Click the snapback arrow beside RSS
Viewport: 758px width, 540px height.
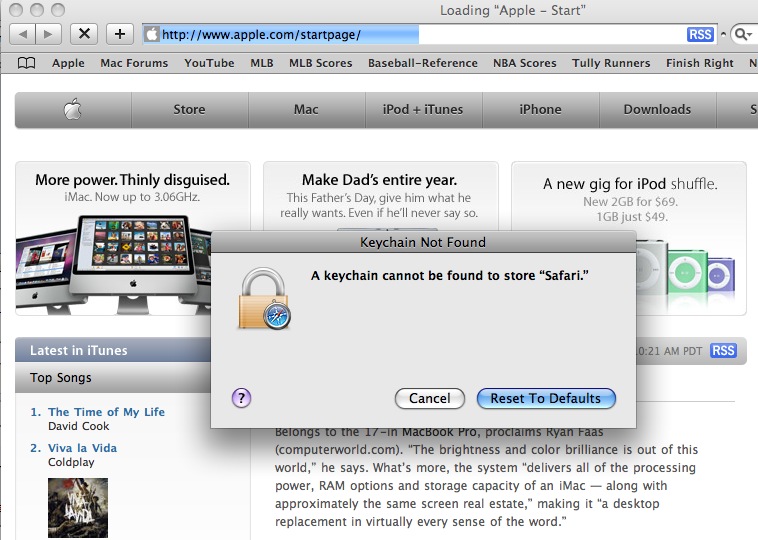coord(723,34)
